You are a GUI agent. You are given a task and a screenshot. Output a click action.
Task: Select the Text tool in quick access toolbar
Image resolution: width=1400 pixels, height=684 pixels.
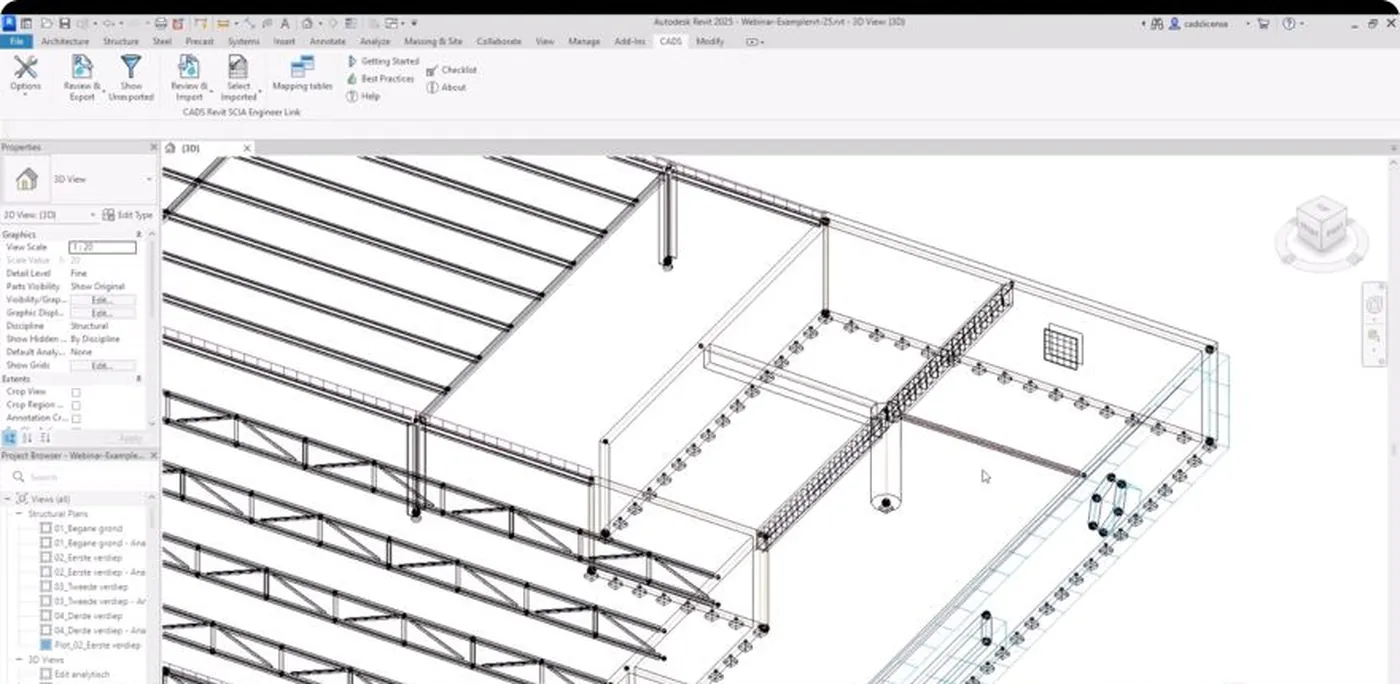pyautogui.click(x=285, y=23)
